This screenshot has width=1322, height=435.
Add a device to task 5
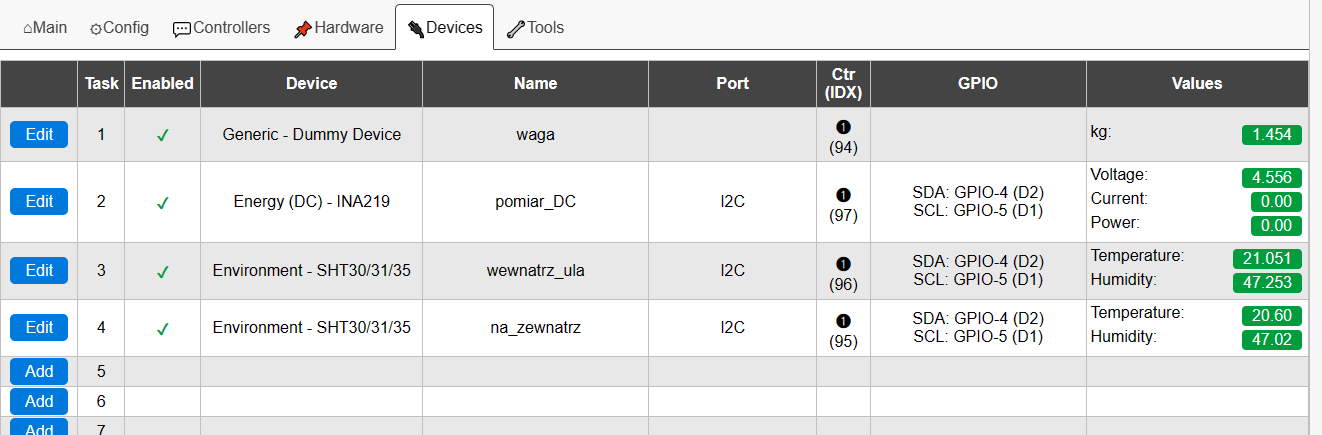coord(39,371)
